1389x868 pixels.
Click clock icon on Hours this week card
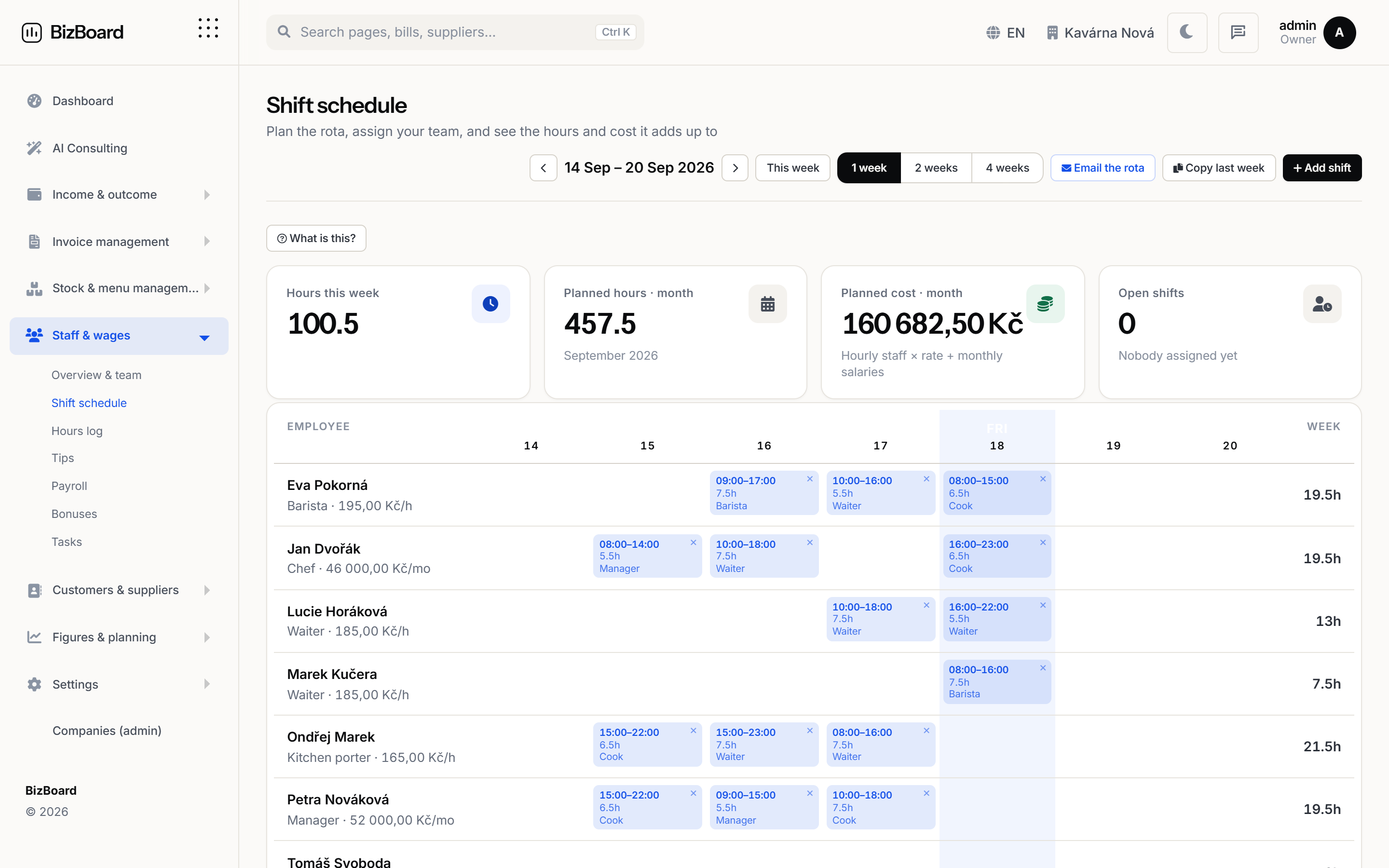point(491,304)
